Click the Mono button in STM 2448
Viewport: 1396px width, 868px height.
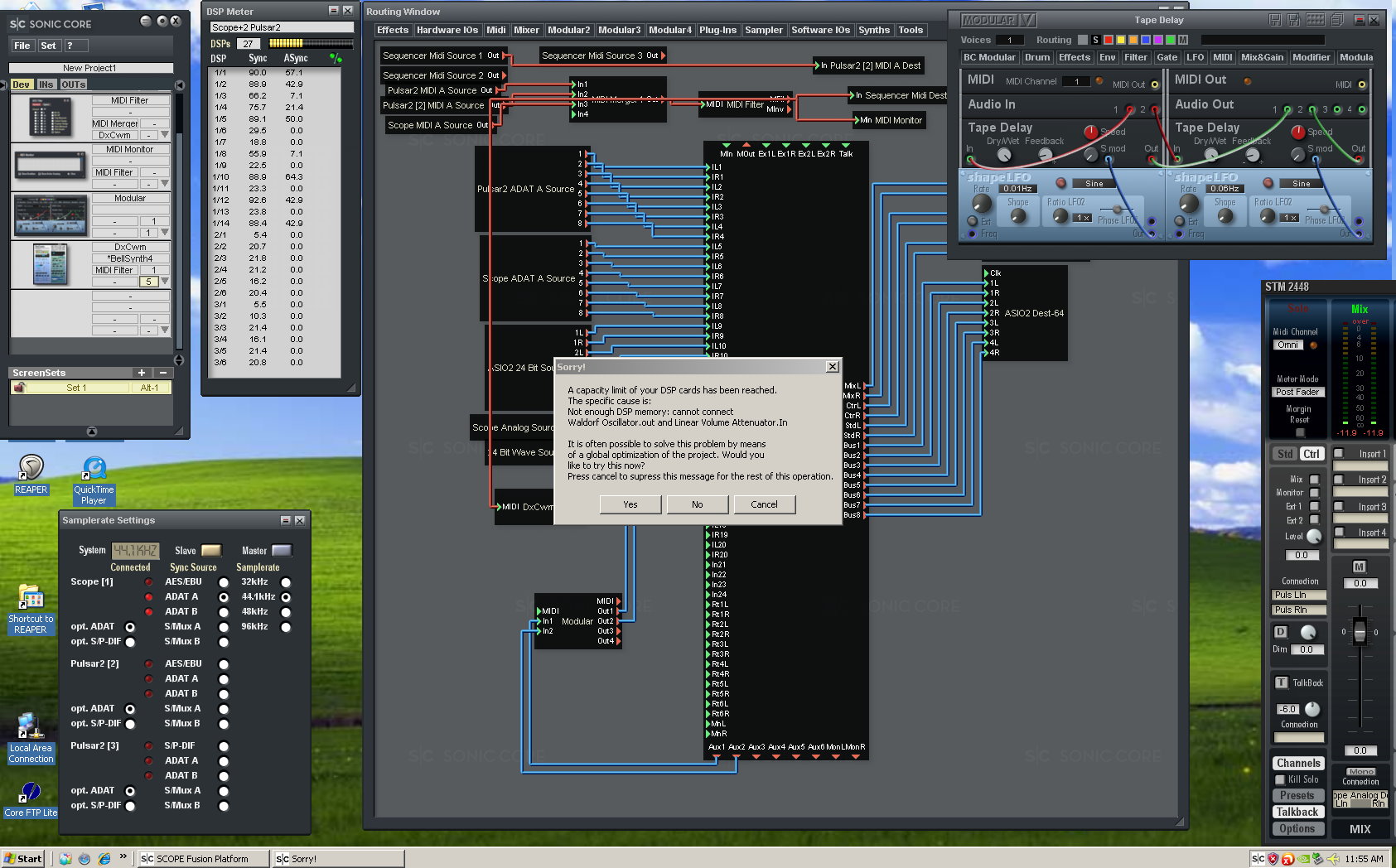1360,771
